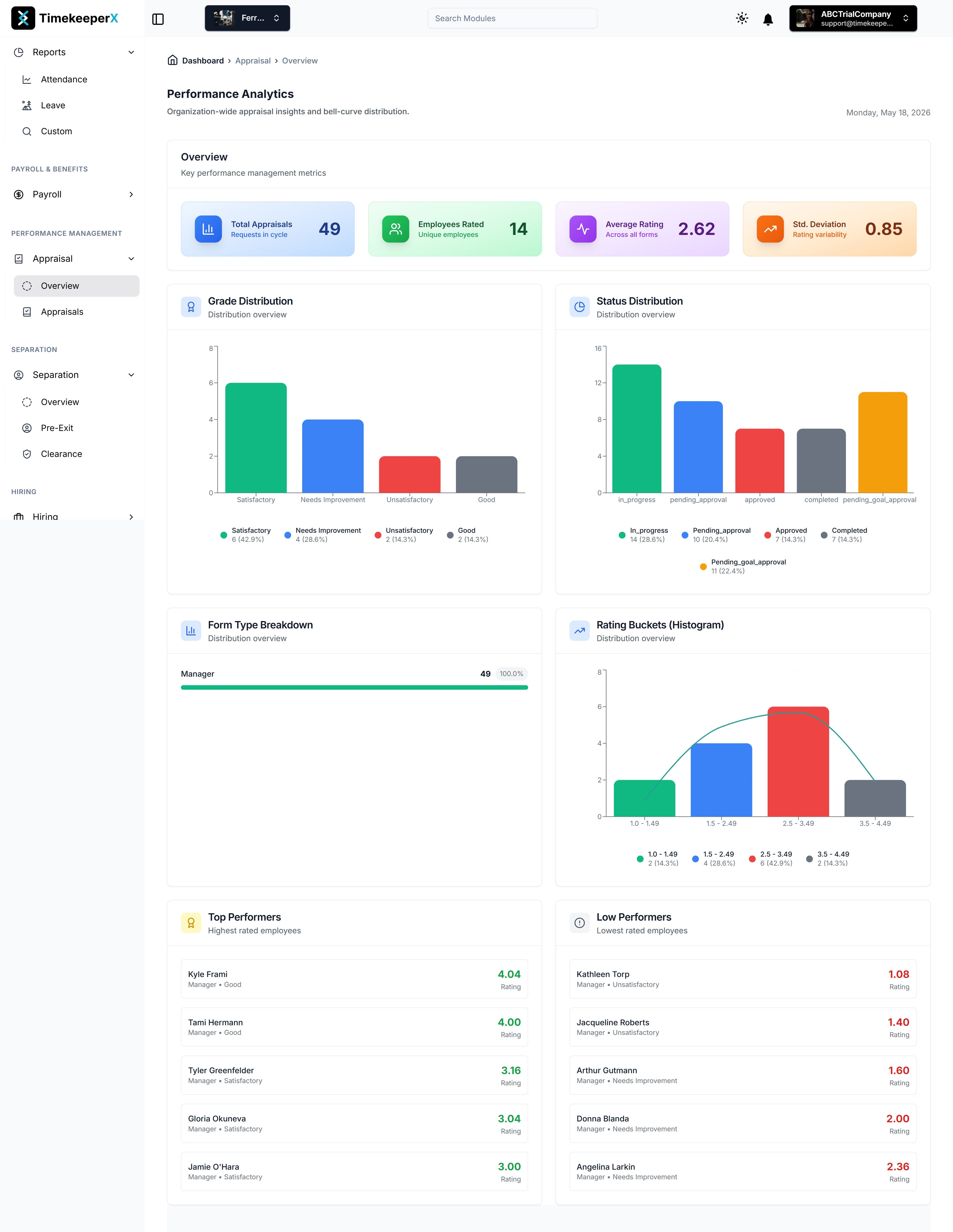This screenshot has width=953, height=1232.
Task: Click the Pre-Exit person icon
Action: click(x=27, y=428)
